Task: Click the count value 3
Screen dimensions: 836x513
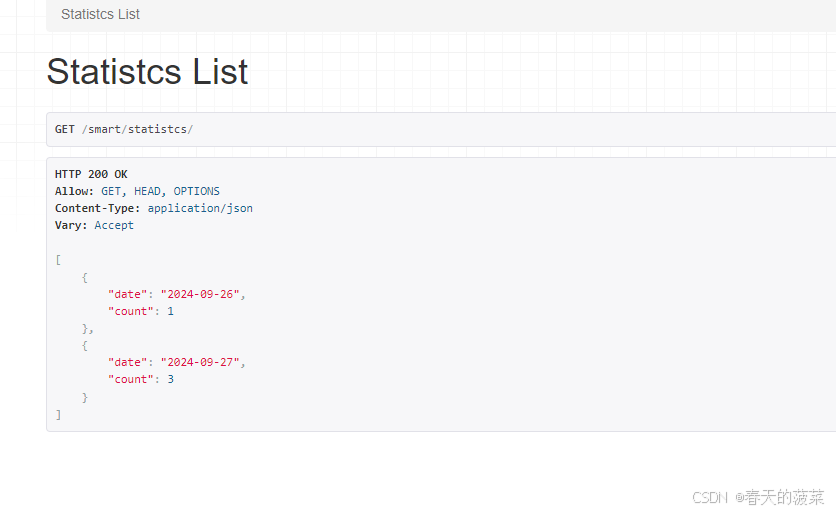Action: point(171,380)
